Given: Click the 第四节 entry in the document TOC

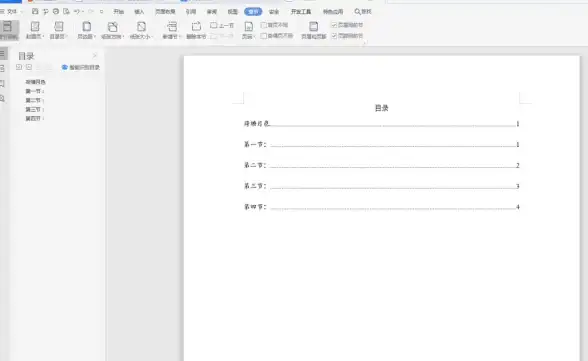Looking at the screenshot, I should coord(381,207).
